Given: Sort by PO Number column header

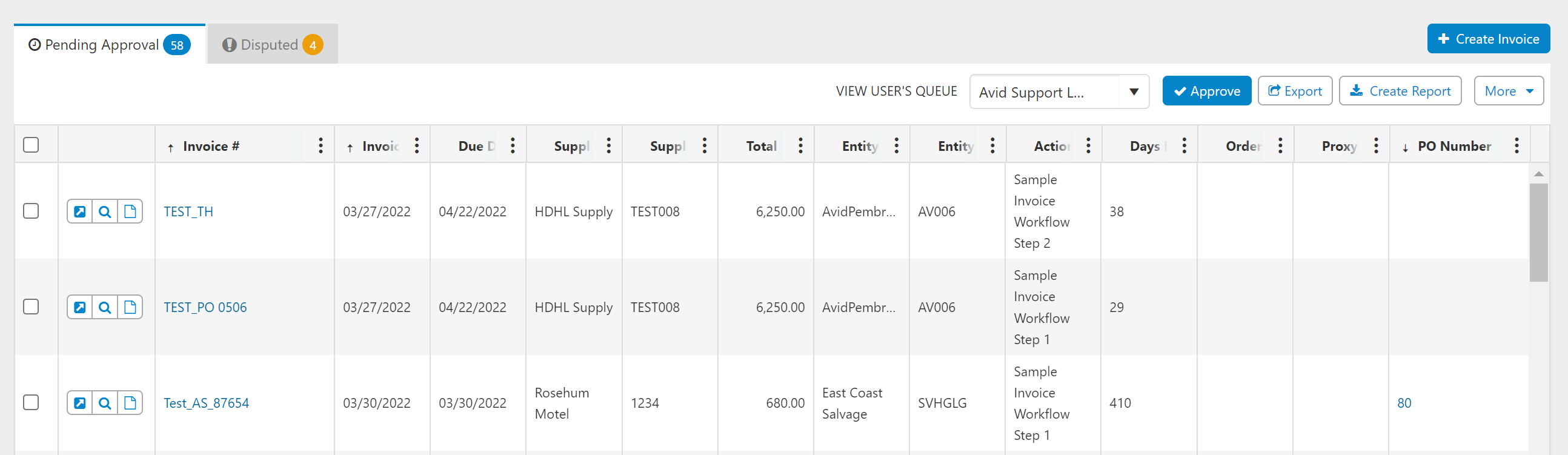Looking at the screenshot, I should click(1453, 146).
